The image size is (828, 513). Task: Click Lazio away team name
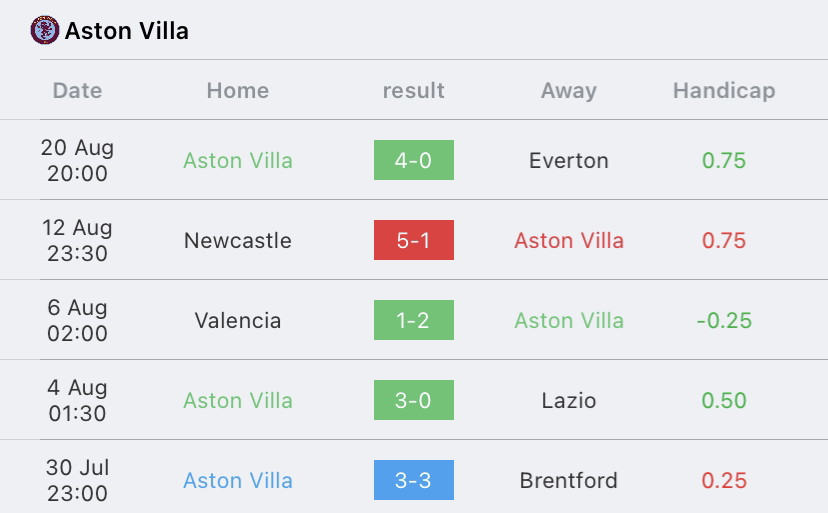(x=569, y=400)
